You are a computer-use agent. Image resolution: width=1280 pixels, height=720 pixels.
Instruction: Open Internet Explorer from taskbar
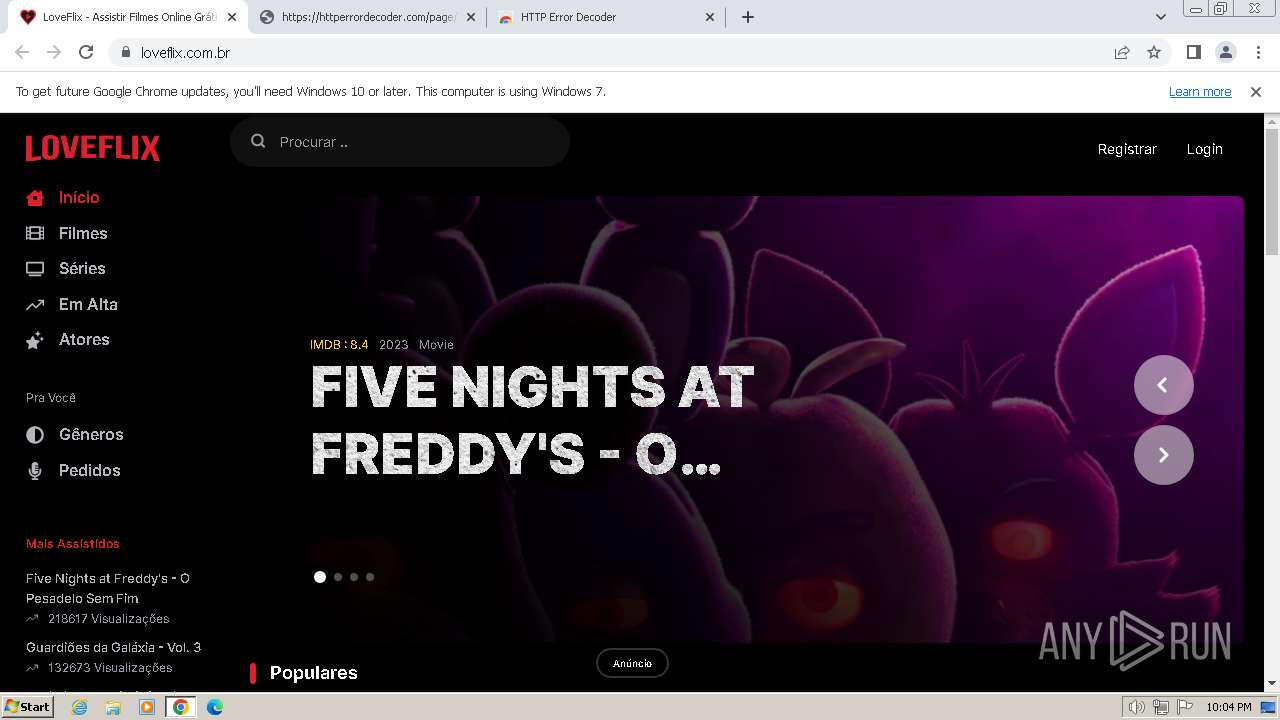(x=79, y=707)
